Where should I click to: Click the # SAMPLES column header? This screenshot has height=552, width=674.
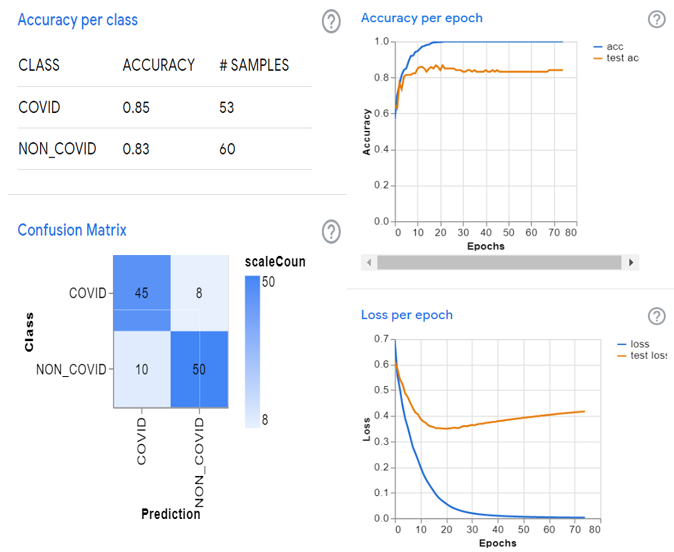254,65
